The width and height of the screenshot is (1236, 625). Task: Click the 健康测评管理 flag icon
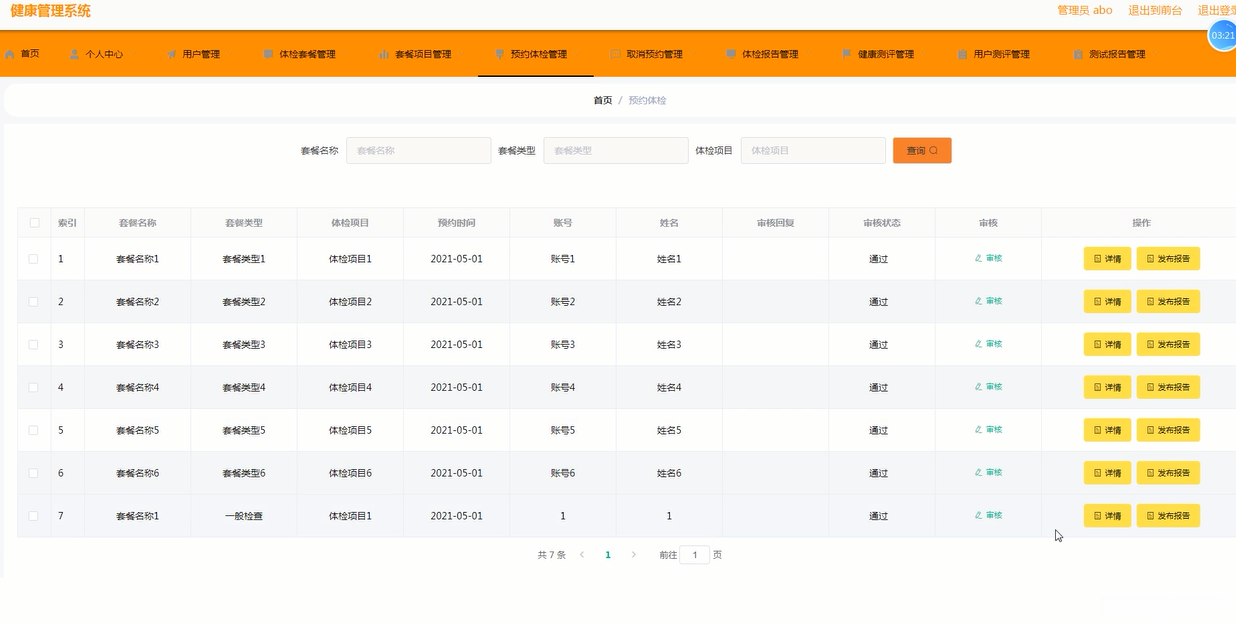tap(847, 54)
